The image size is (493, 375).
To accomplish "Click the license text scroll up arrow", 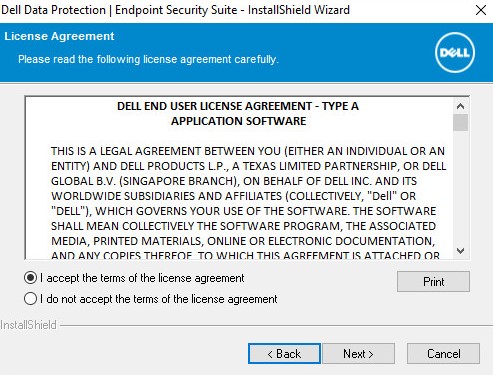I will [461, 106].
